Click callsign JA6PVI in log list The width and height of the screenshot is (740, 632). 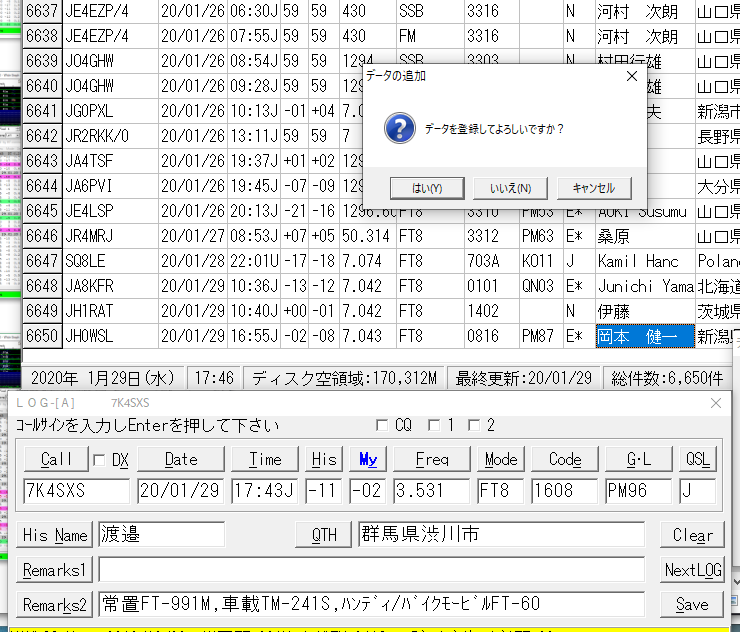point(89,186)
